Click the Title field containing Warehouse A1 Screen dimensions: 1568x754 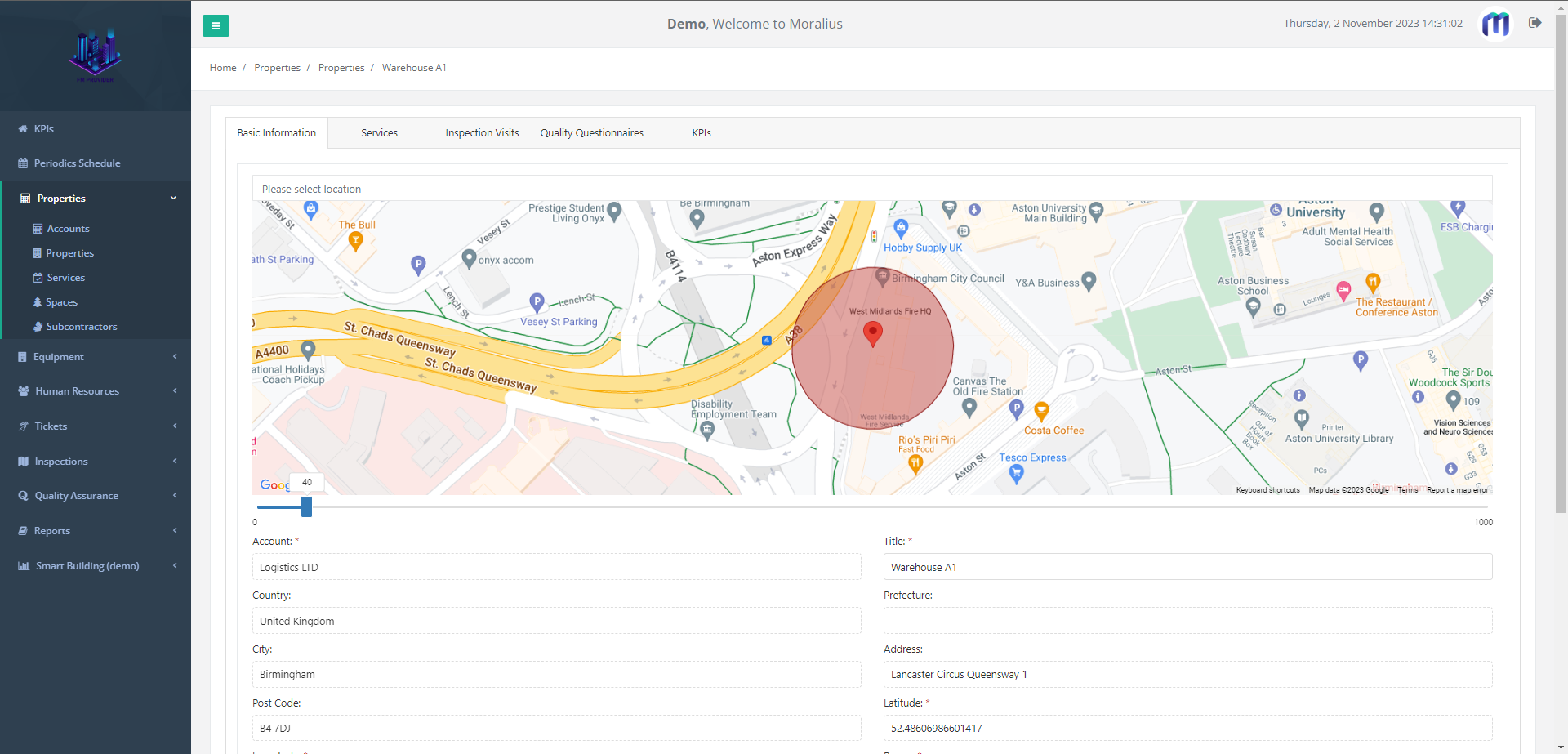point(1187,567)
